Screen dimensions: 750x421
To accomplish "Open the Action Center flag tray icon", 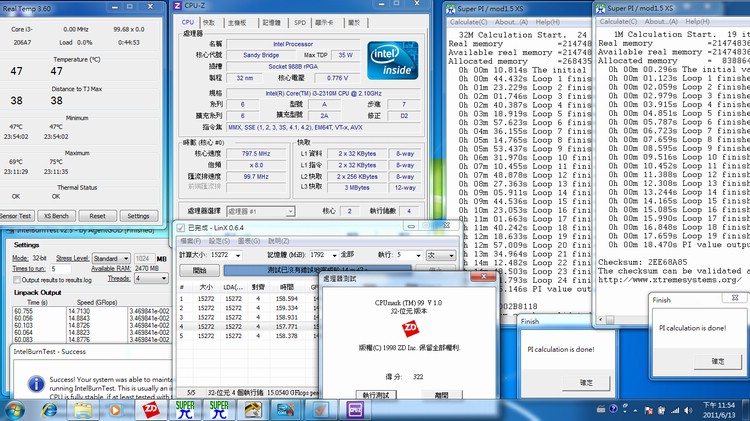I will tap(649, 410).
